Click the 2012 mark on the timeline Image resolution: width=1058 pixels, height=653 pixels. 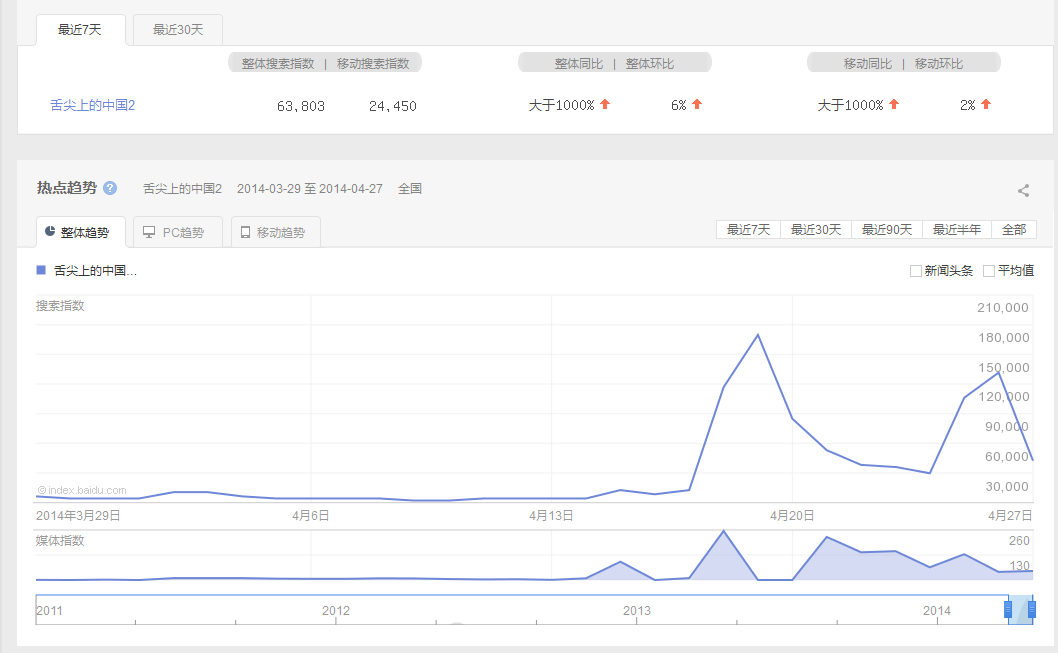pyautogui.click(x=336, y=611)
